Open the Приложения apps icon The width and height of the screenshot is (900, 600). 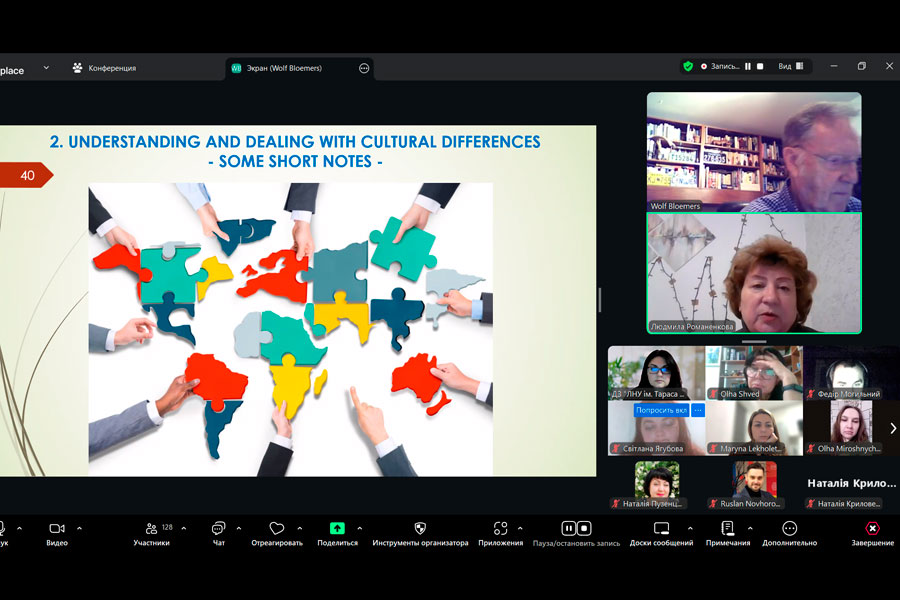pos(500,529)
